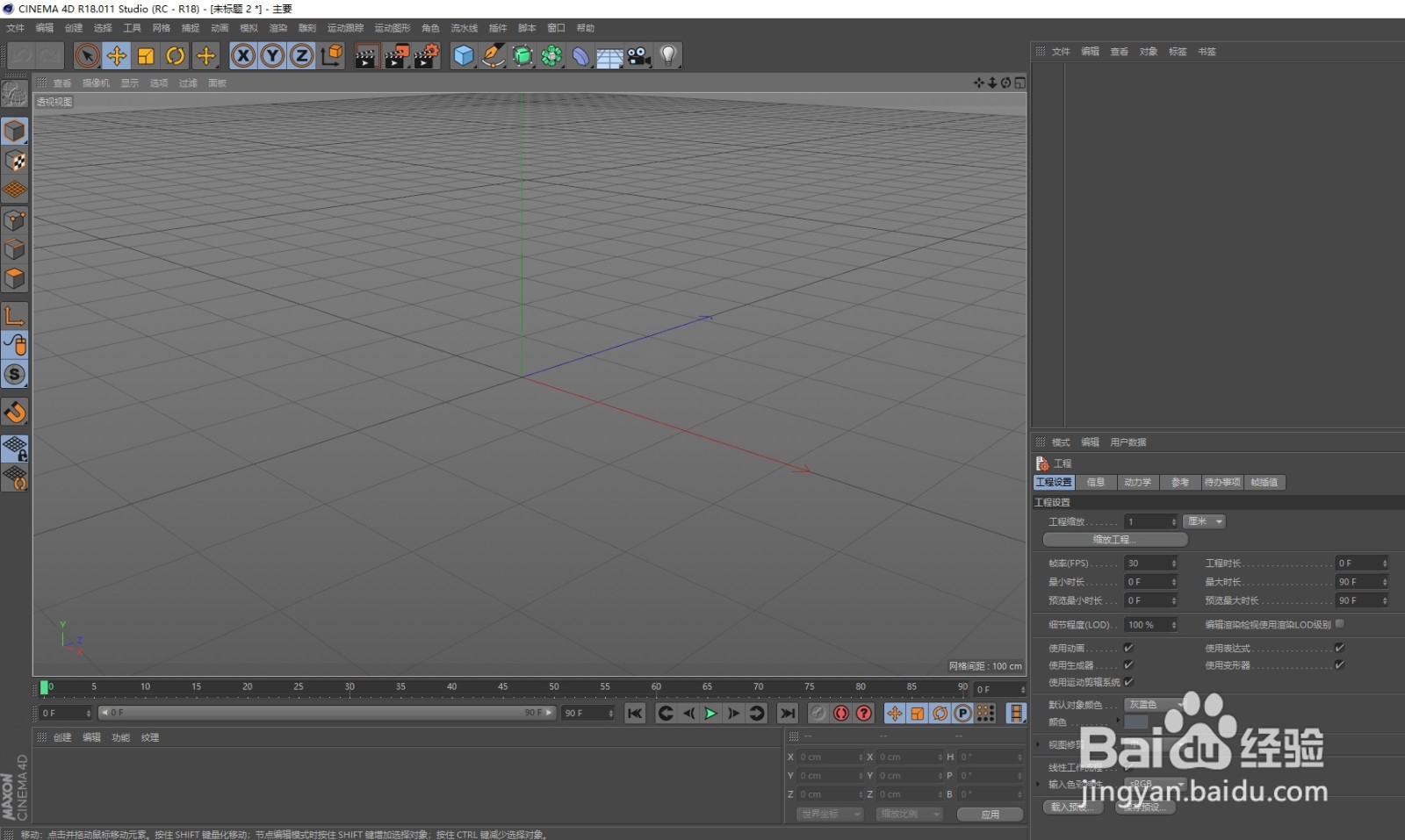
Task: Expand the 颜色 disclosure triangle
Action: tap(1118, 722)
